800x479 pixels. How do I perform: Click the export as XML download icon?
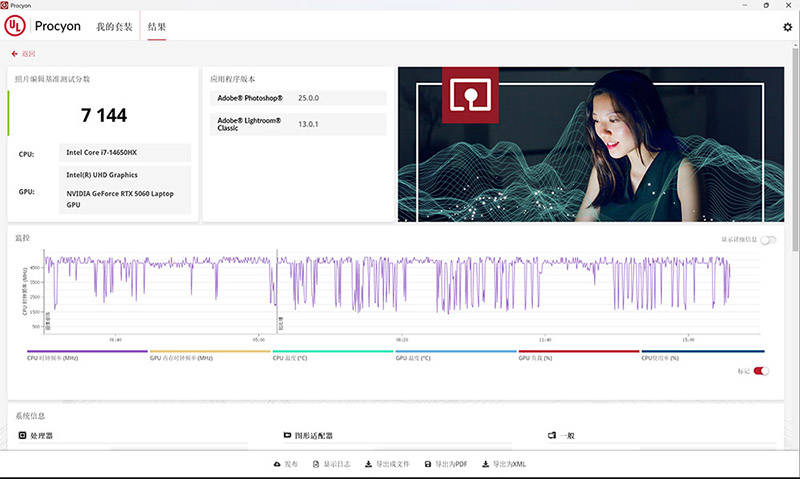[485, 464]
